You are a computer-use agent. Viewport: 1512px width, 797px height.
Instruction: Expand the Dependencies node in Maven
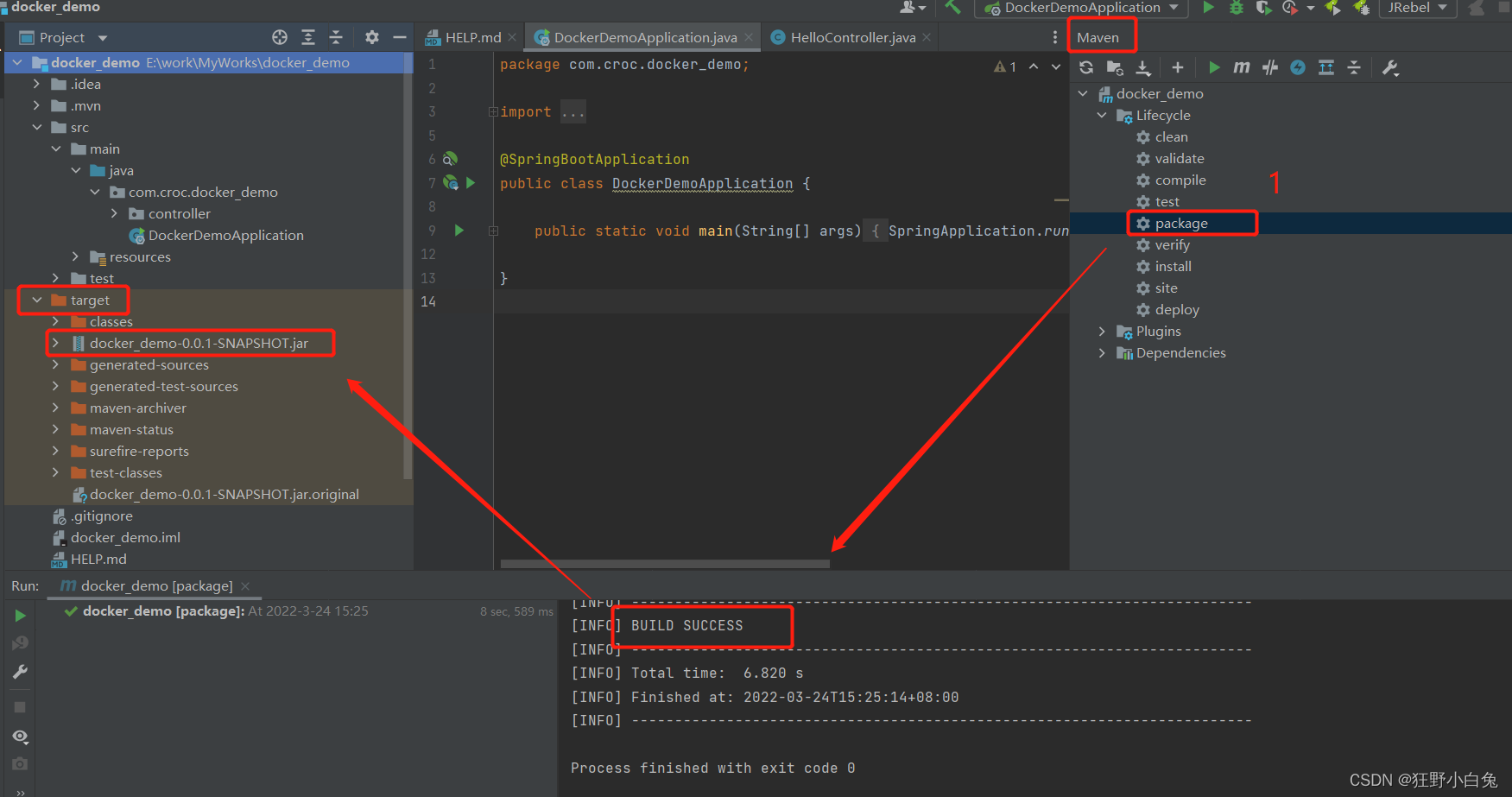coord(1102,352)
